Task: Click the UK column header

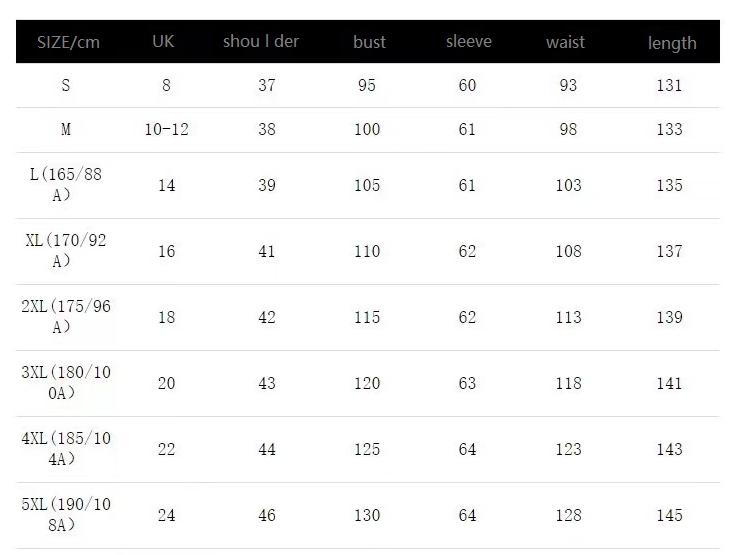Action: [x=163, y=41]
